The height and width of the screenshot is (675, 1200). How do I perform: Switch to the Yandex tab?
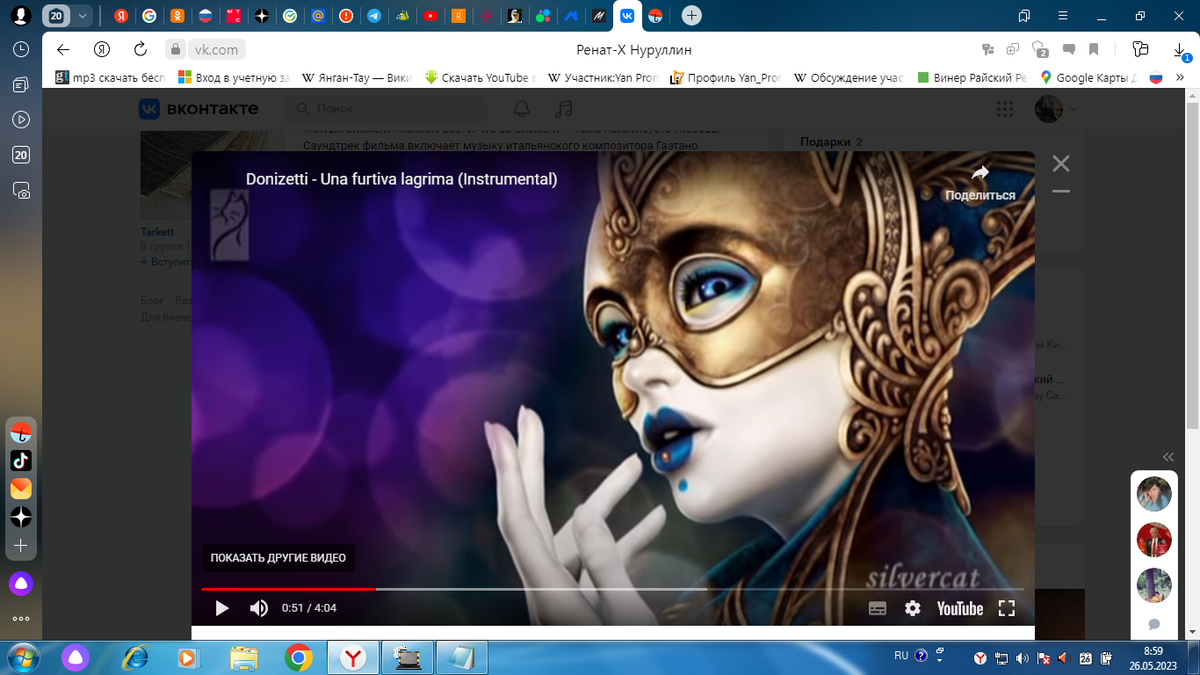[x=120, y=16]
